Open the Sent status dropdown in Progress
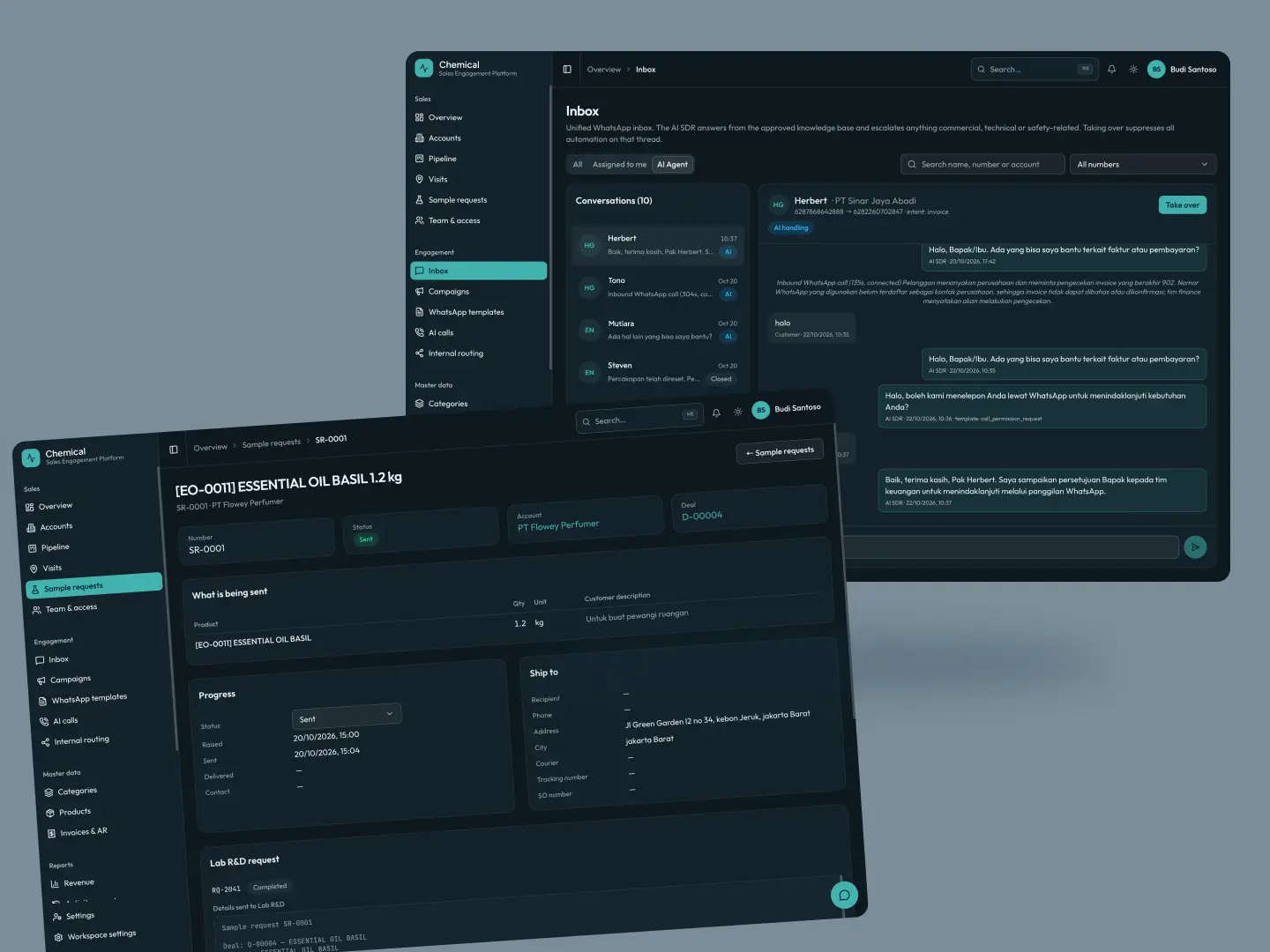Screen dimensions: 1270x952 (347, 716)
